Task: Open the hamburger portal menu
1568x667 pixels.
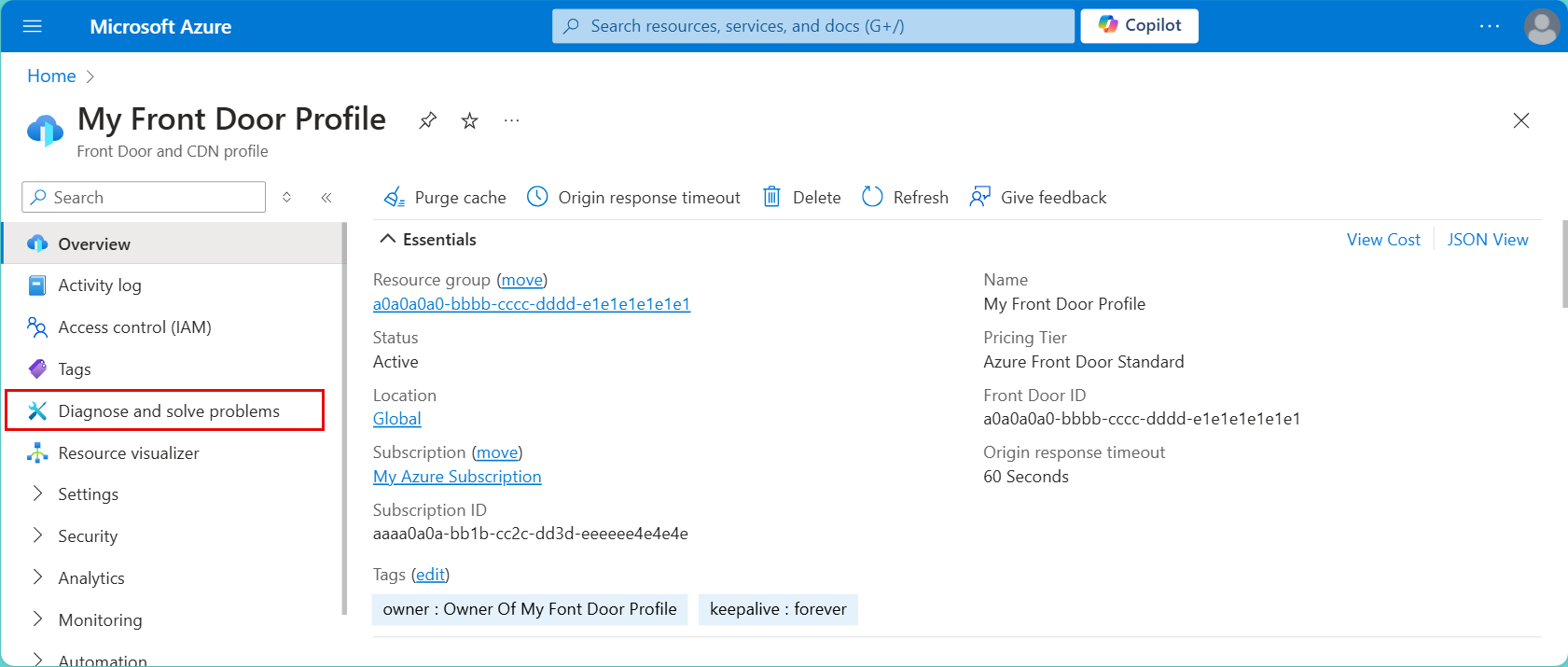Action: [33, 26]
